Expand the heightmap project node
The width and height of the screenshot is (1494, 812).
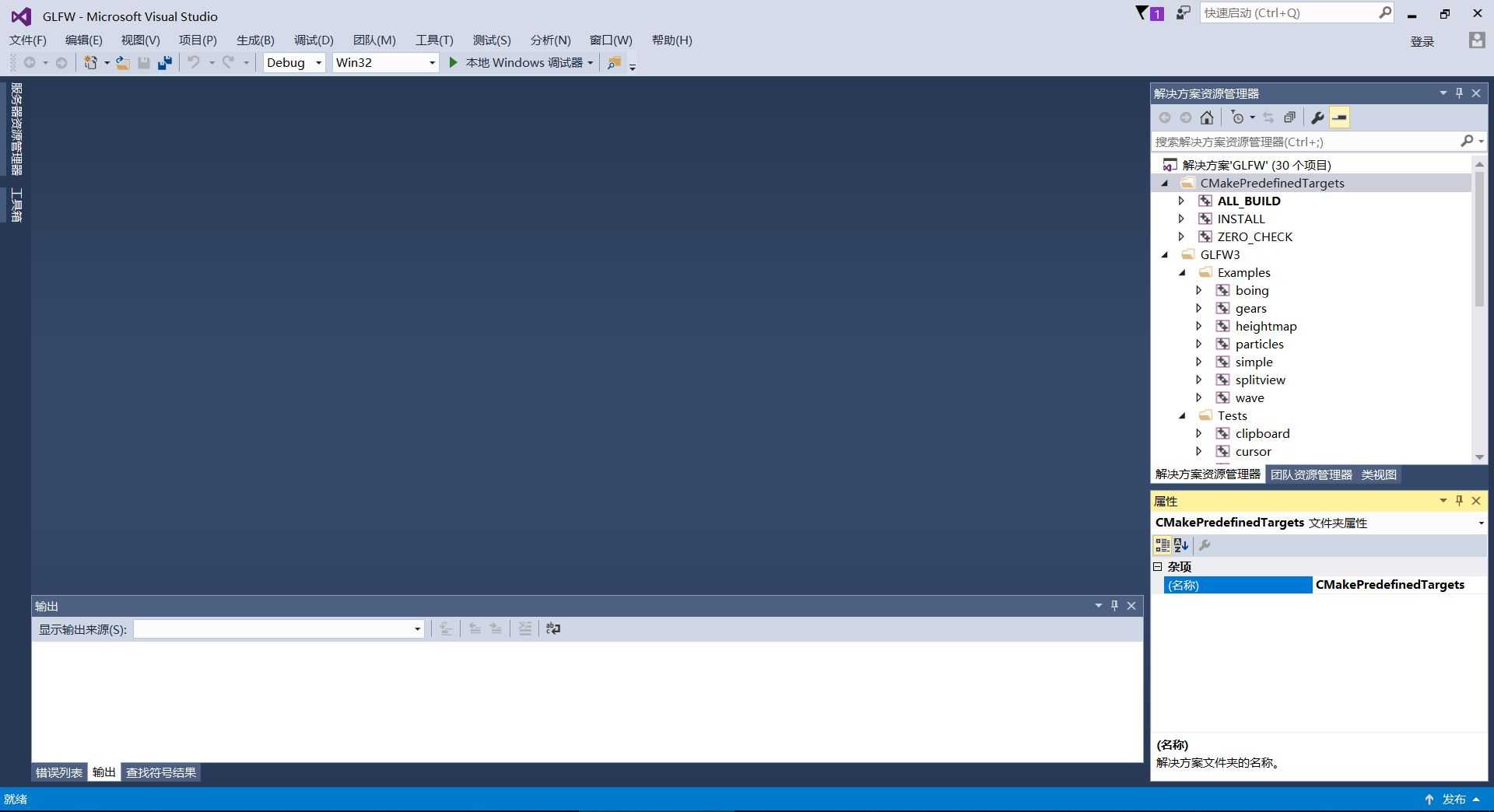tap(1199, 326)
